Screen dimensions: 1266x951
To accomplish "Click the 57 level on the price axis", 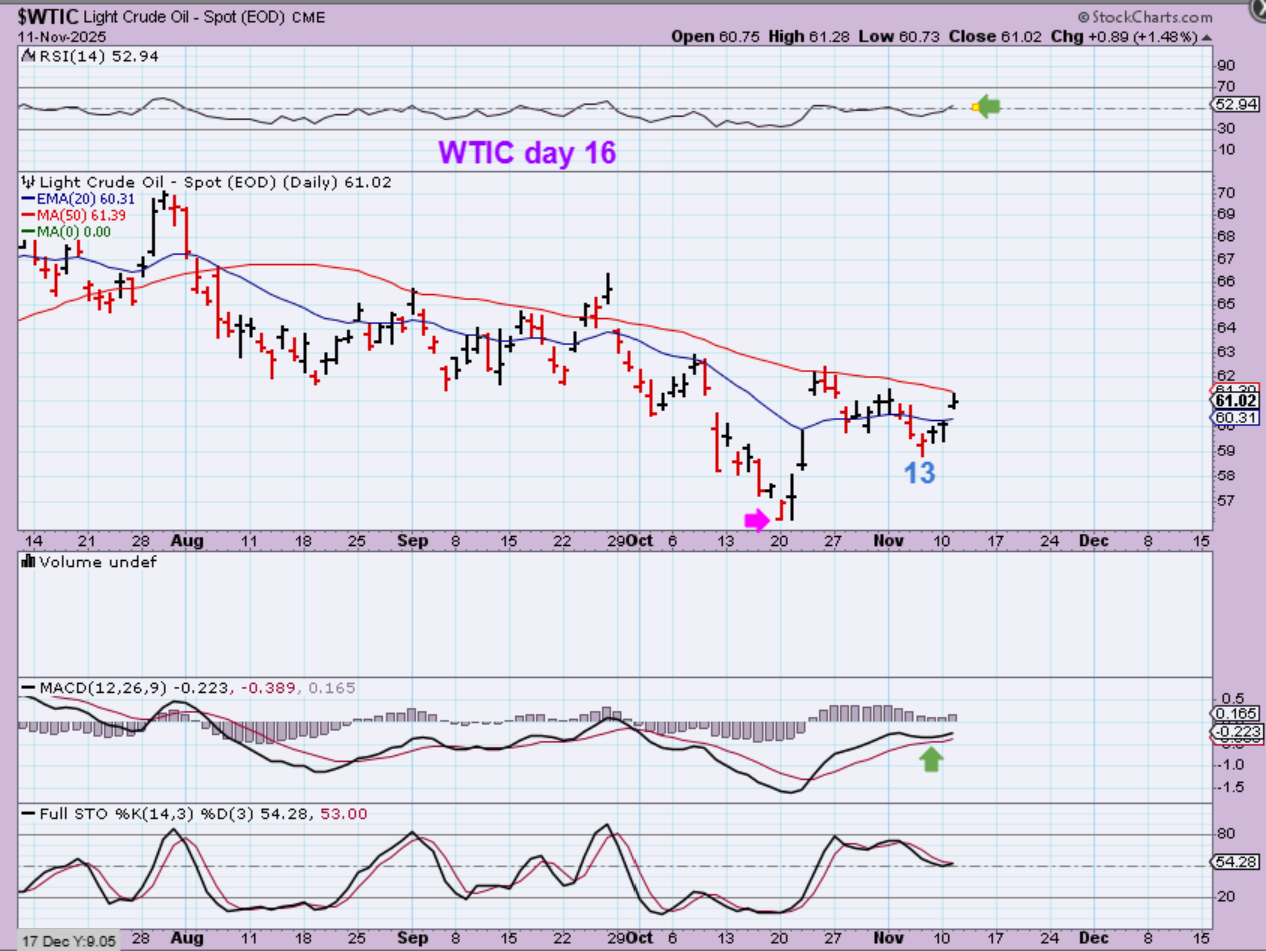I will pos(1228,500).
